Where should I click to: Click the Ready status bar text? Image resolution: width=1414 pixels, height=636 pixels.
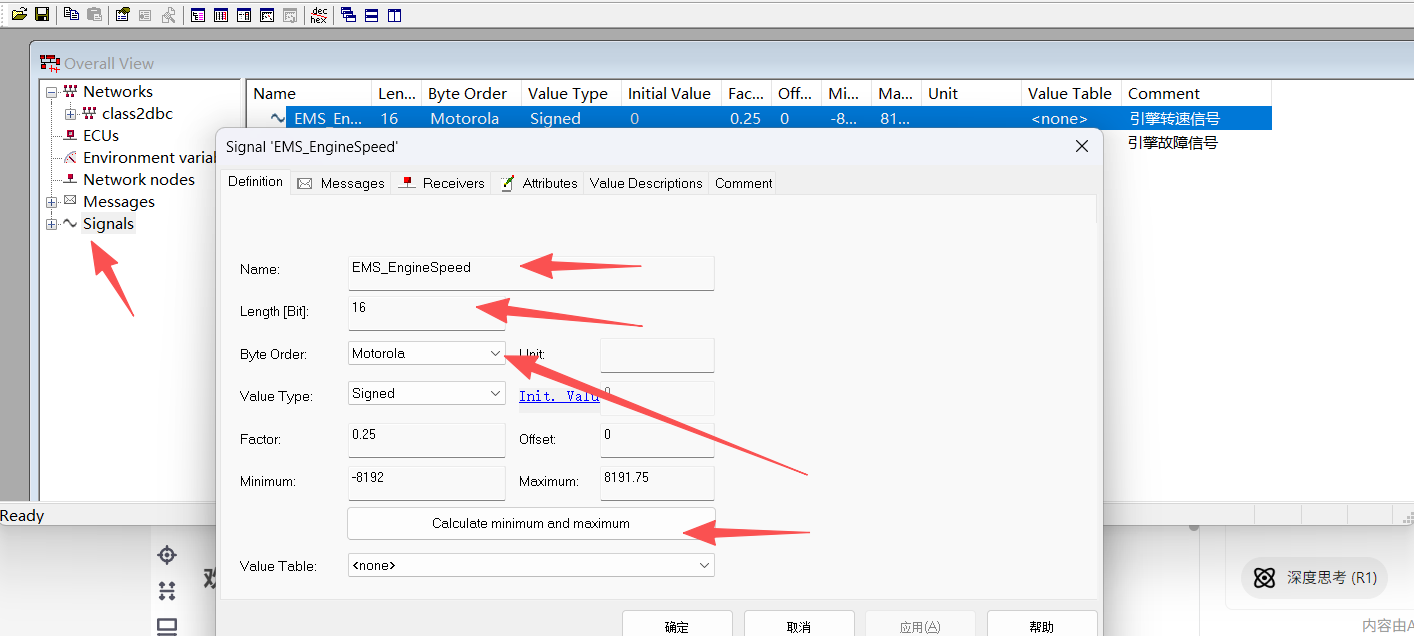tap(22, 516)
